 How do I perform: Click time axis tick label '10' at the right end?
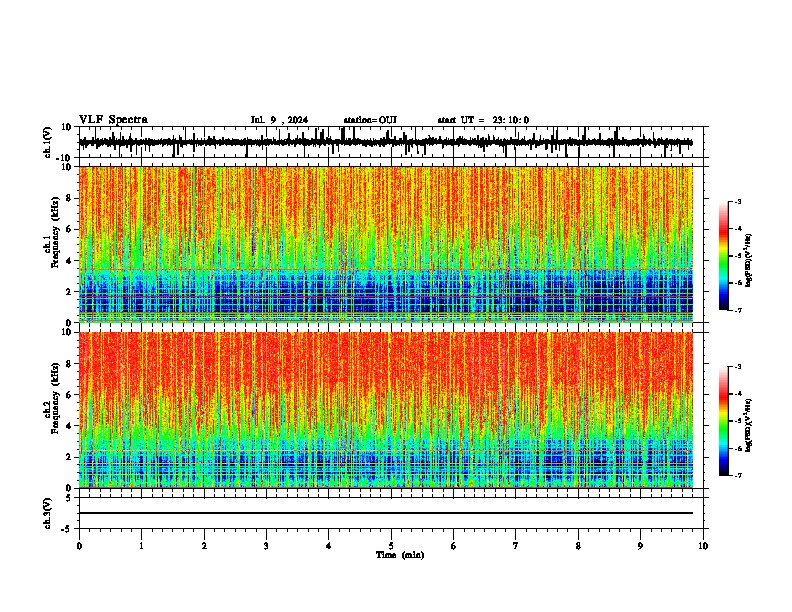[x=703, y=546]
